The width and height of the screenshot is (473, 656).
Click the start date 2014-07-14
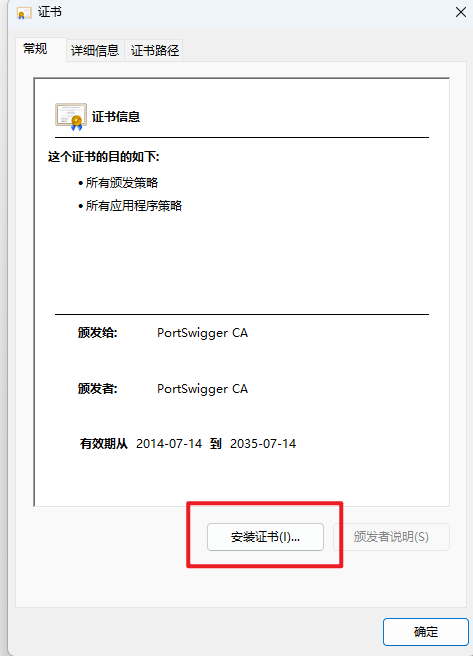(169, 444)
